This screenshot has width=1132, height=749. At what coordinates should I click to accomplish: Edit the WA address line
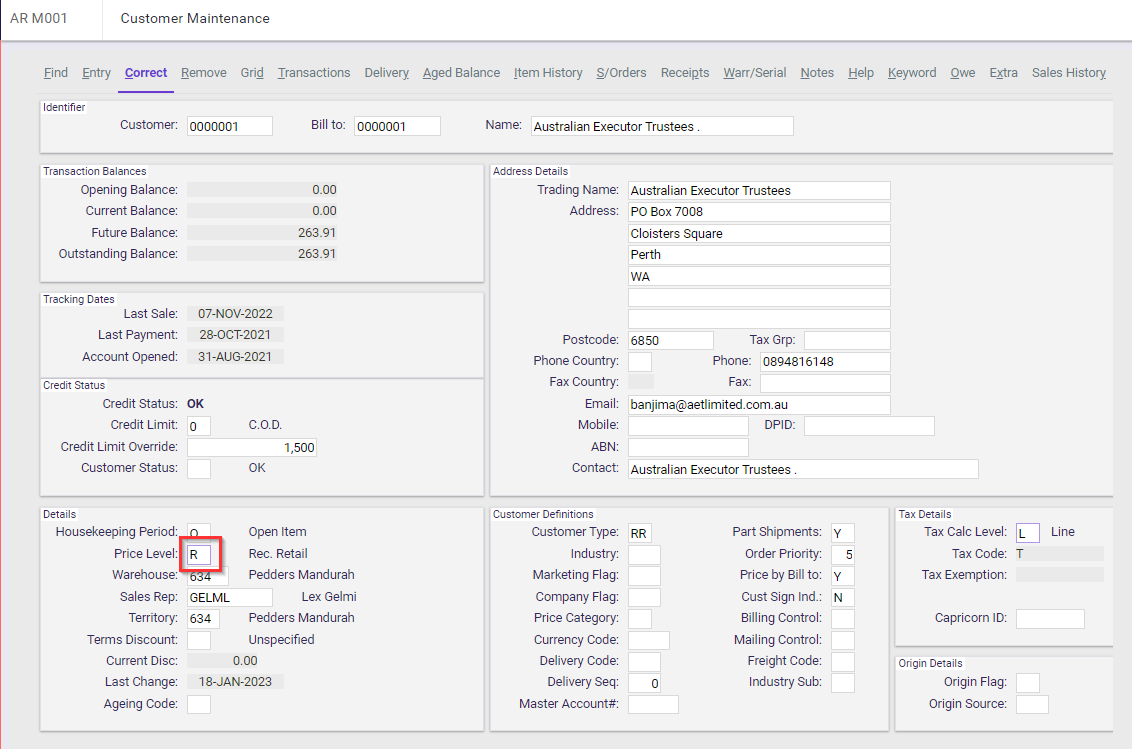tap(759, 276)
